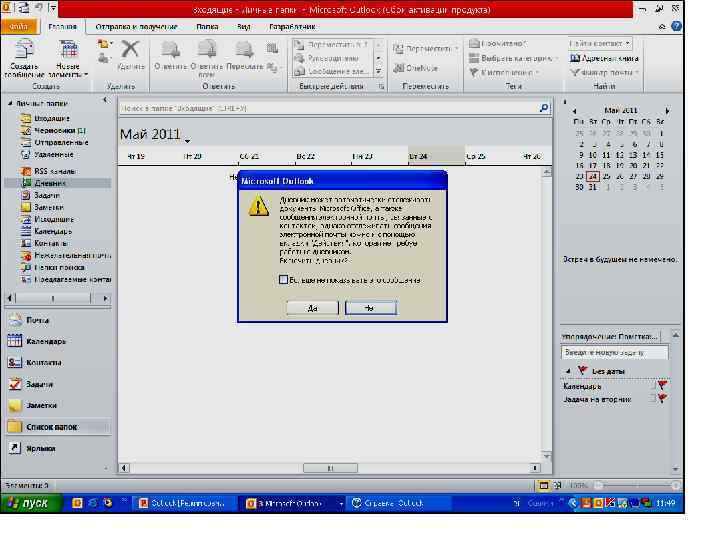Open the Файл tab
Image resolution: width=720 pixels, height=540 pixels.
point(18,27)
